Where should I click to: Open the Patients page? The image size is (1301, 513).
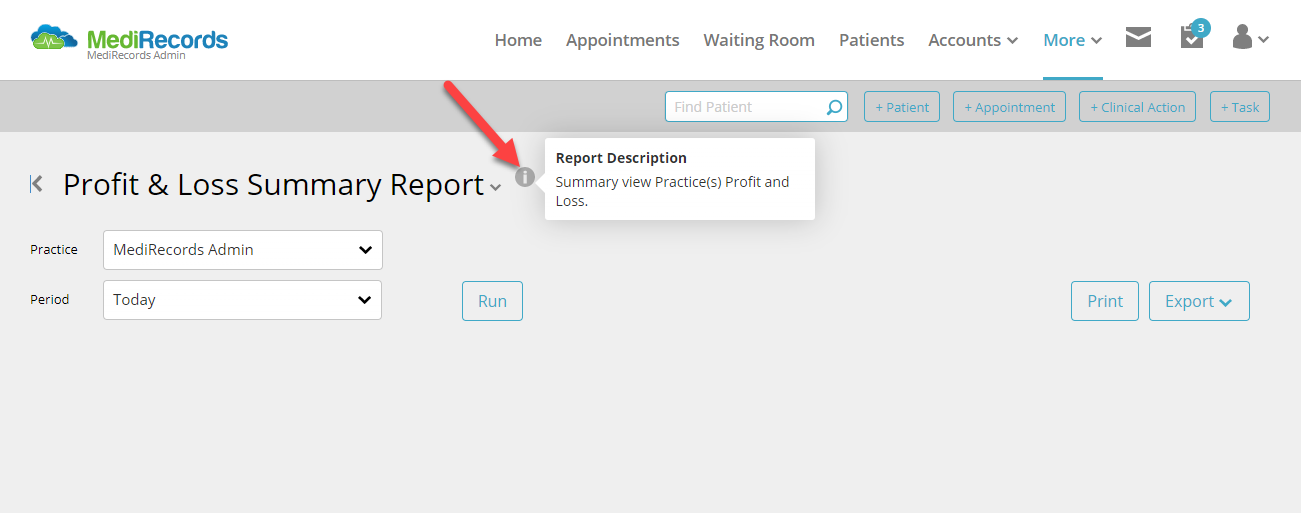pos(871,40)
